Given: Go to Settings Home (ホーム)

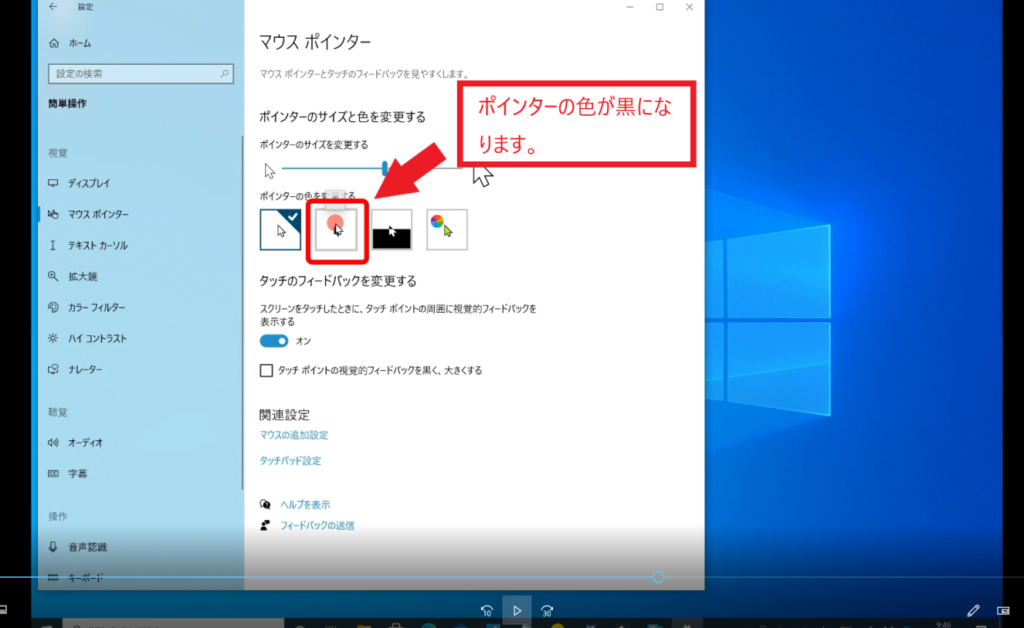Looking at the screenshot, I should 80,44.
